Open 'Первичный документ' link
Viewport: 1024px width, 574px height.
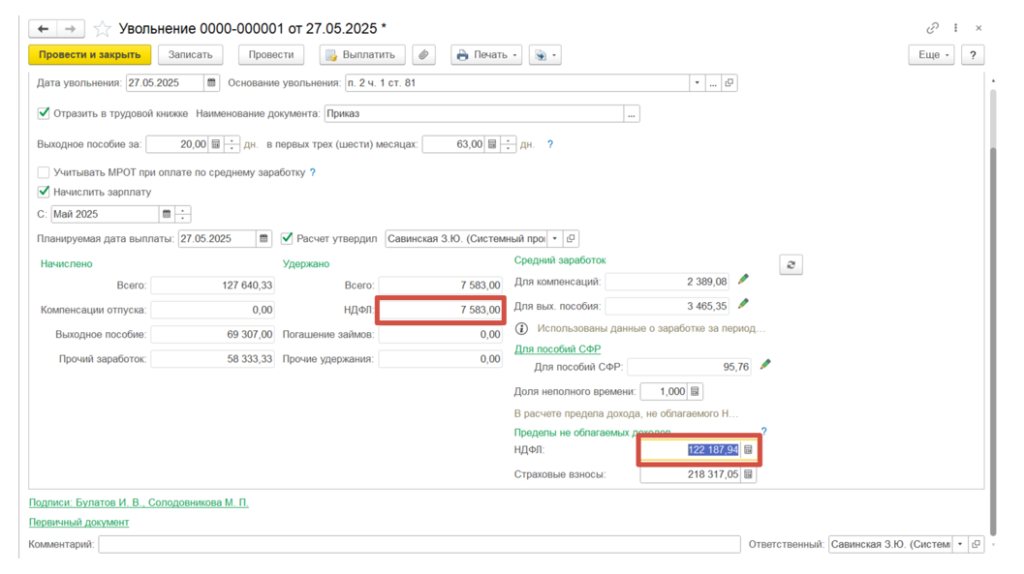79,522
